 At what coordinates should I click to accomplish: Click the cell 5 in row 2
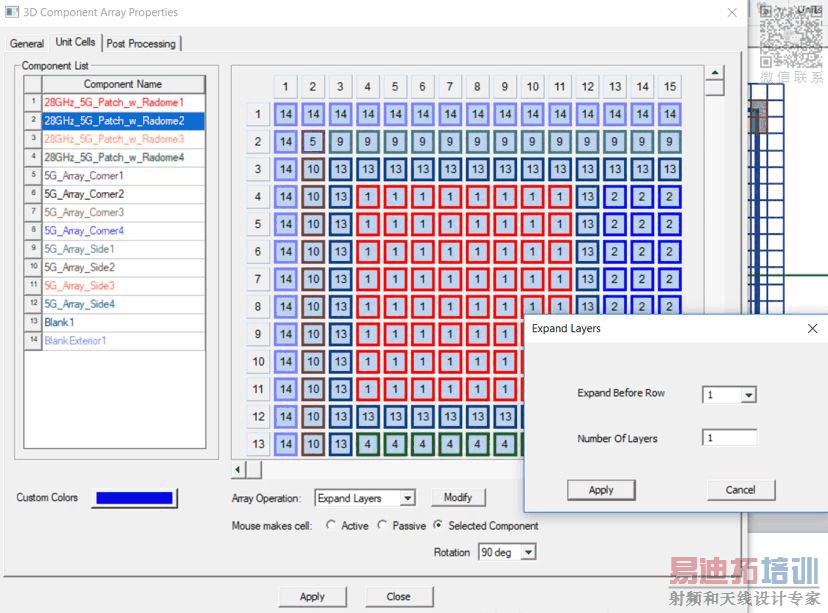(313, 142)
